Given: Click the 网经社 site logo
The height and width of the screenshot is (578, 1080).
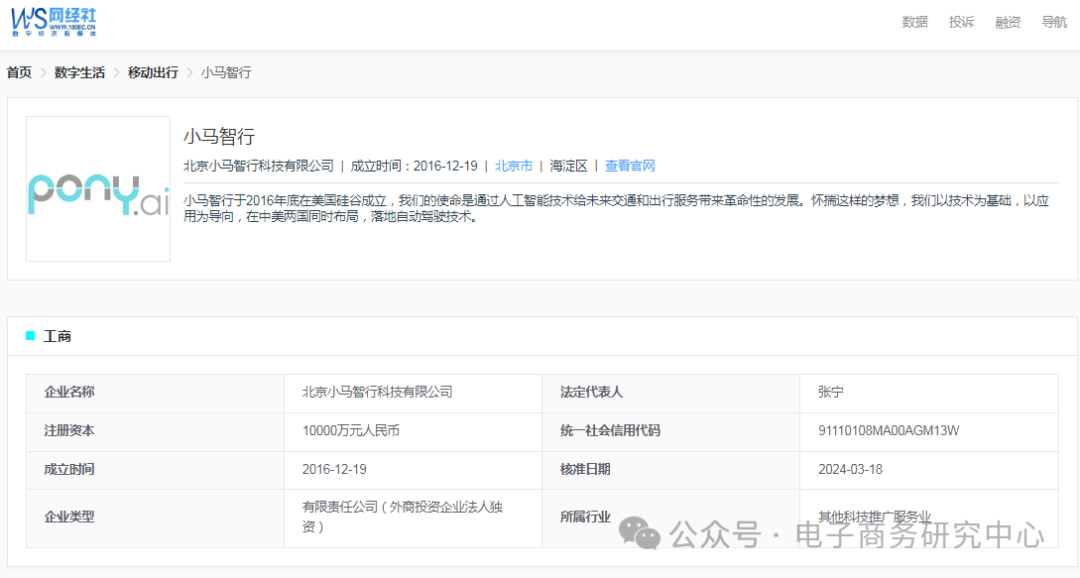Looking at the screenshot, I should pyautogui.click(x=54, y=22).
